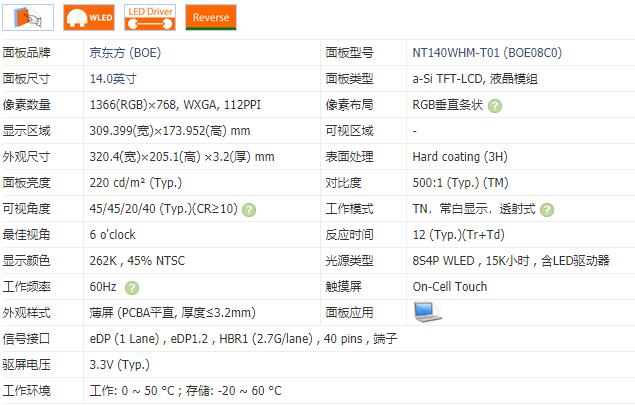Click the LED Driver icon
This screenshot has height=405, width=635.
(x=150, y=17)
